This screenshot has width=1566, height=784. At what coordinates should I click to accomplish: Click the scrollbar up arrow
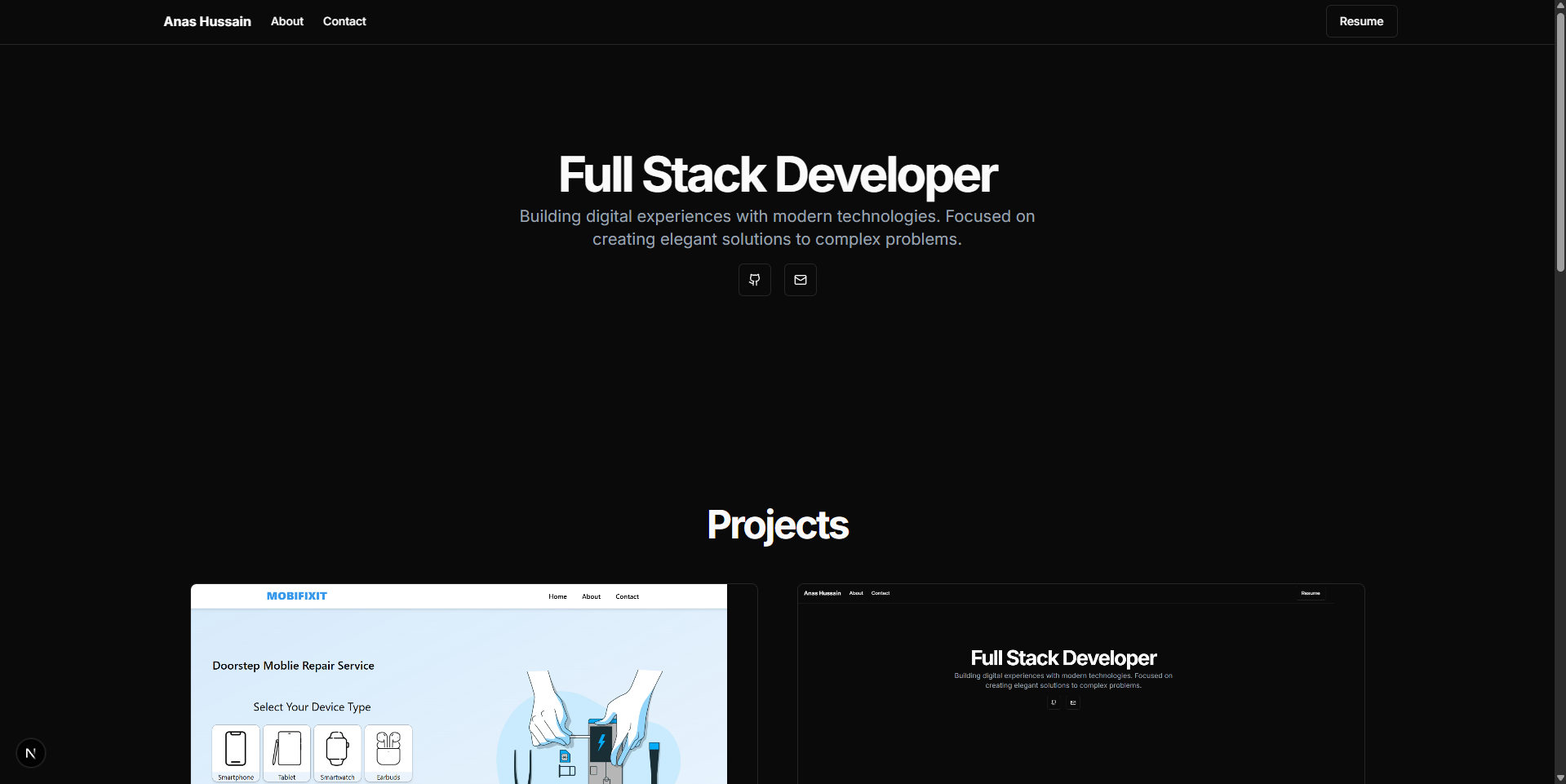[x=1560, y=6]
